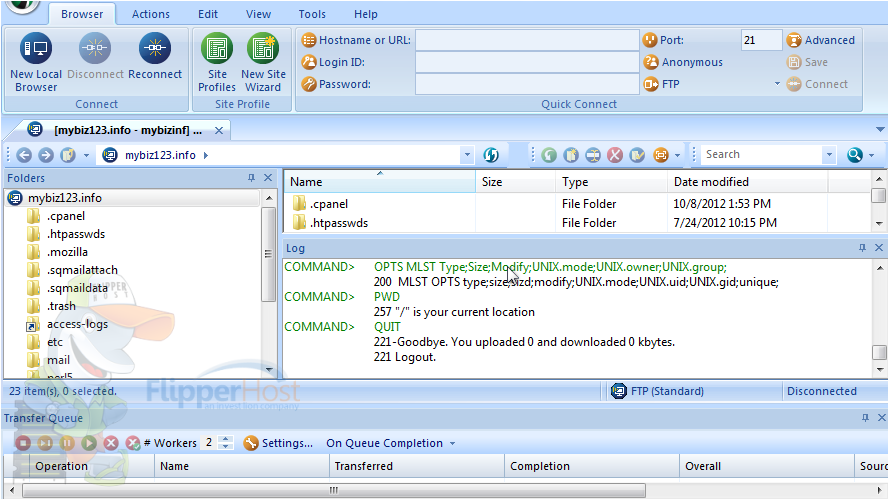Click the rename toolbar icon
The image size is (889, 500).
click(x=593, y=155)
